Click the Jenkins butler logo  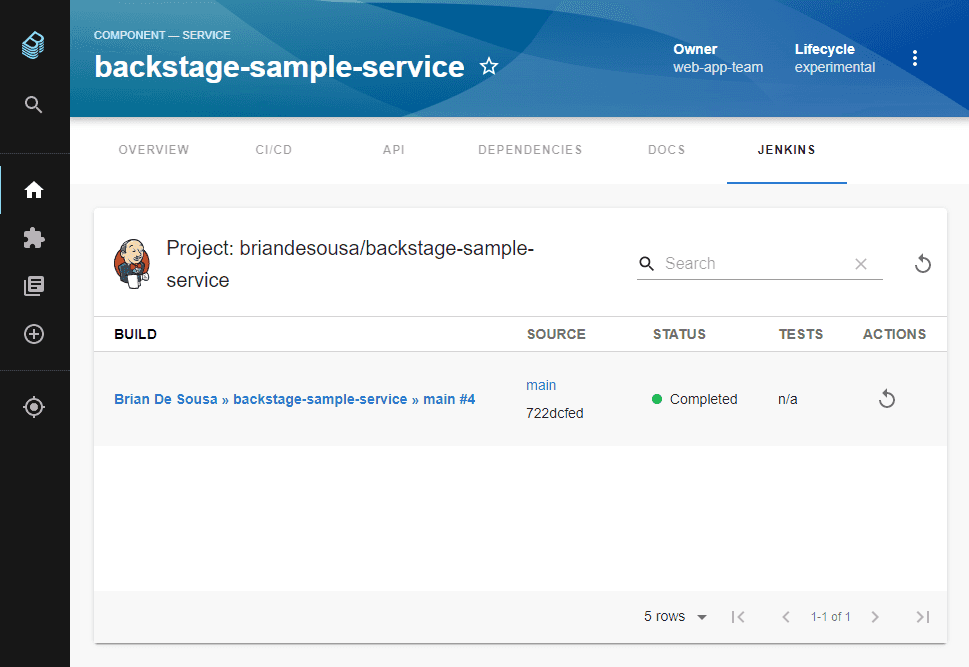(132, 264)
